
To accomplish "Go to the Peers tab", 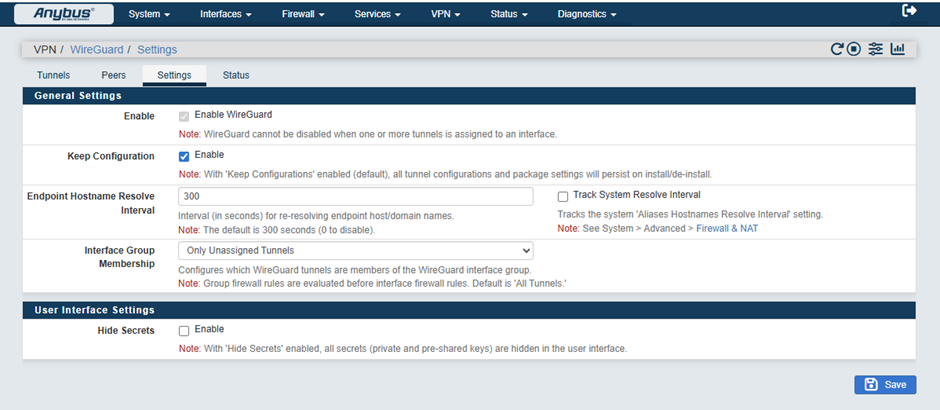I will [113, 75].
